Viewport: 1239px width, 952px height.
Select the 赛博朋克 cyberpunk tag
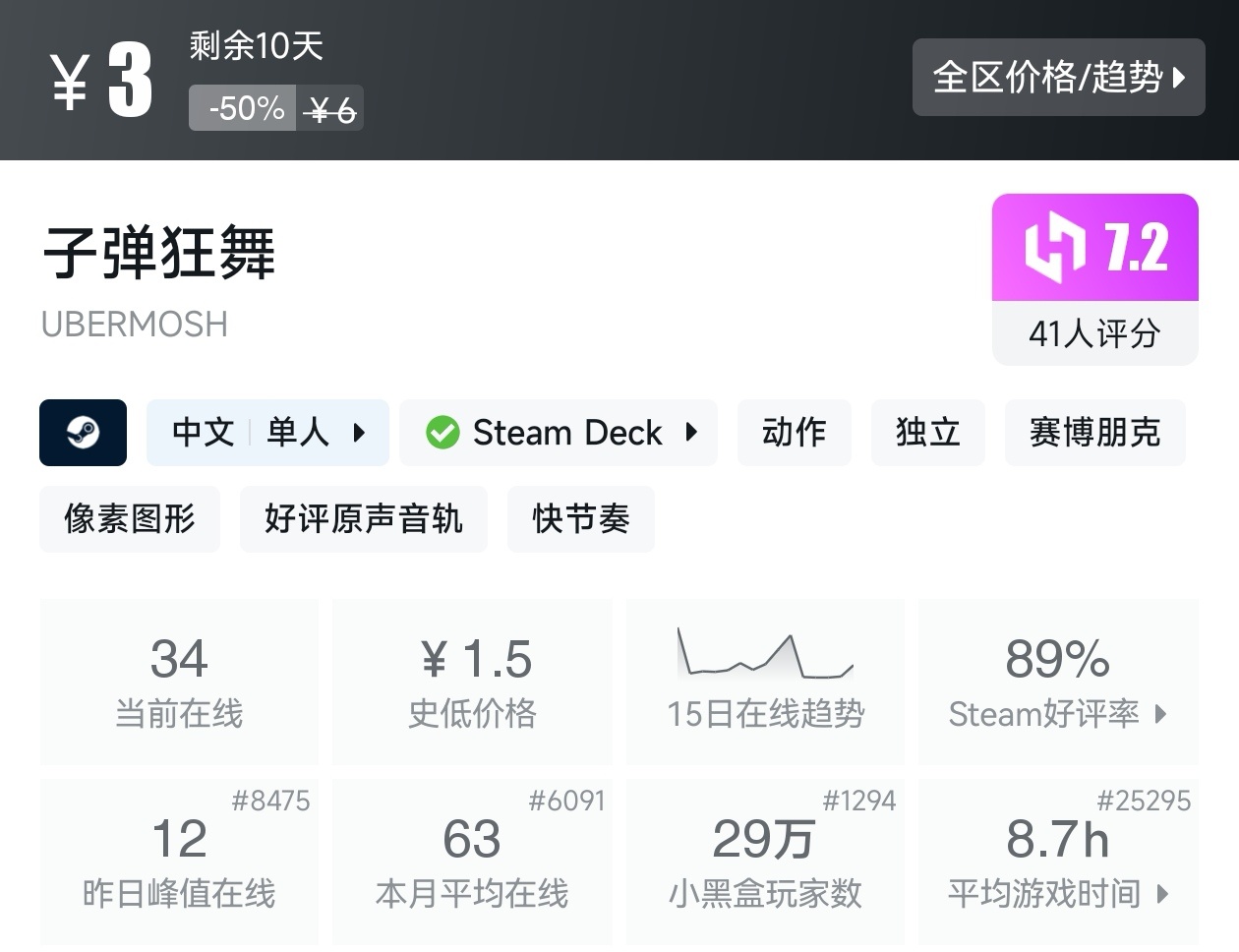pyautogui.click(x=1094, y=433)
